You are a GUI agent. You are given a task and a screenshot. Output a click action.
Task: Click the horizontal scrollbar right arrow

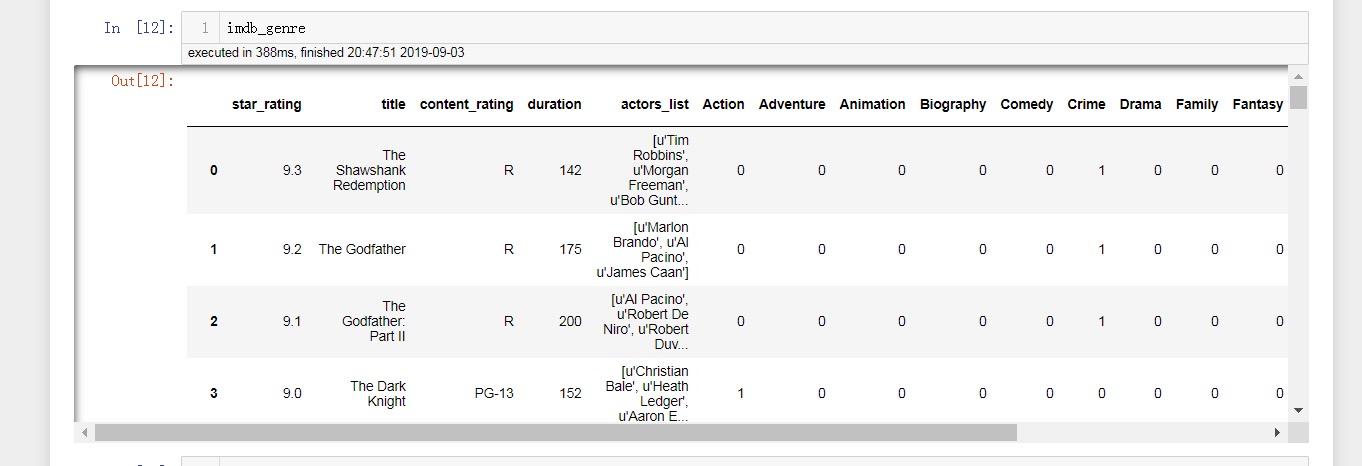[x=1277, y=432]
